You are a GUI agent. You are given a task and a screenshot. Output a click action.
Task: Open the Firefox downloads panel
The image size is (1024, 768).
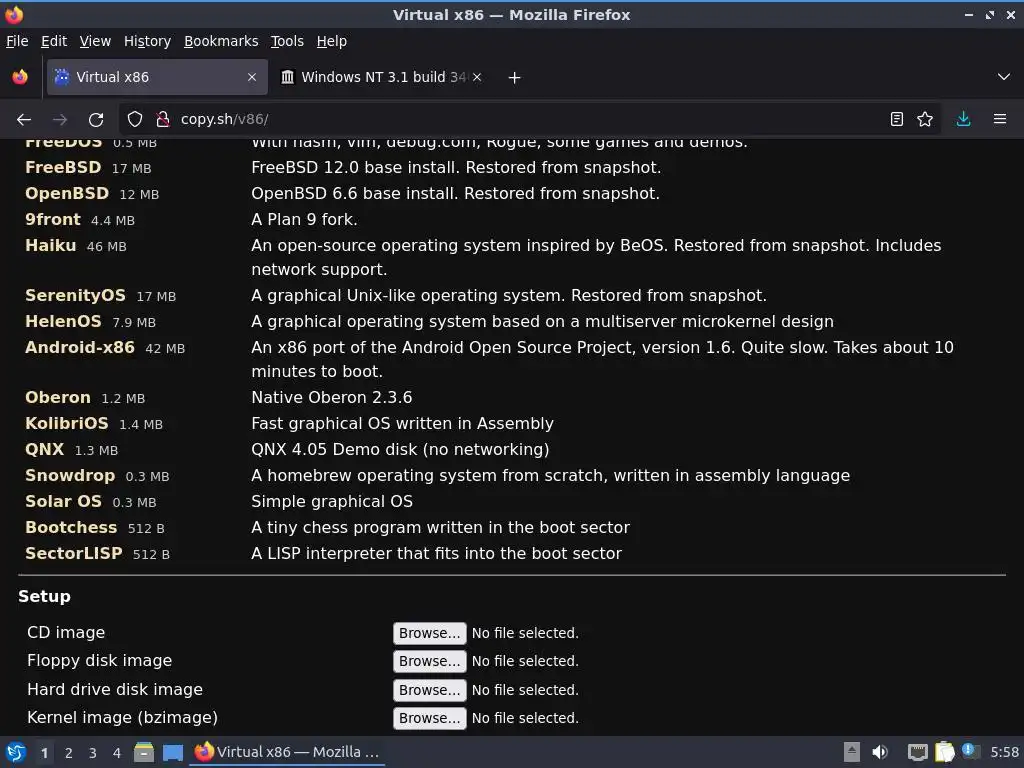963,120
